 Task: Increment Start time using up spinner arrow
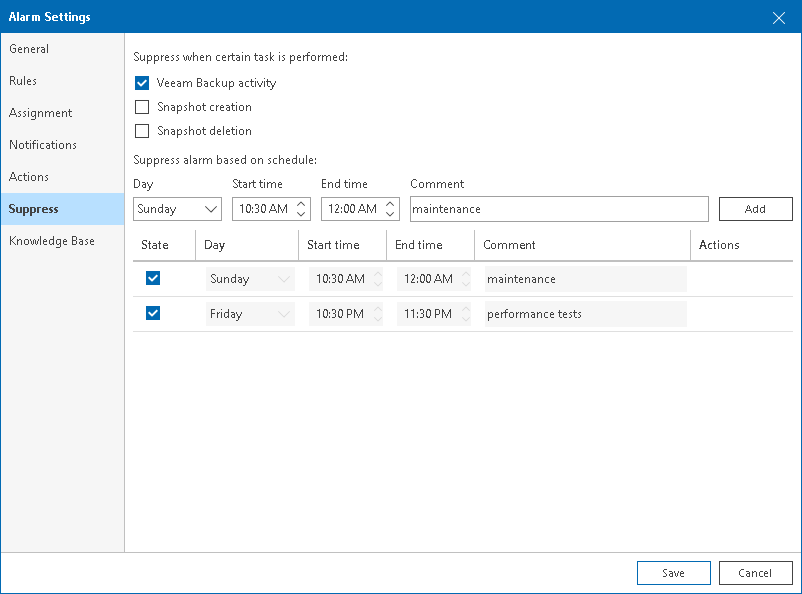[300, 204]
